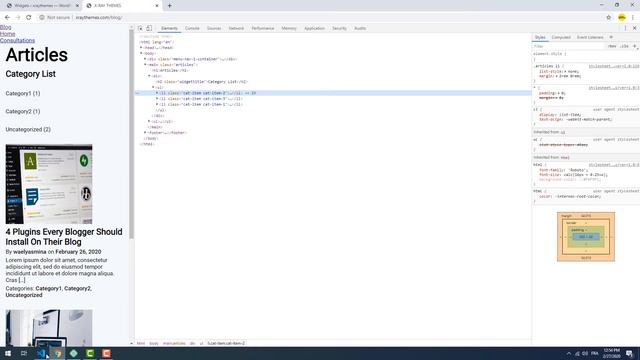Open the notification center icon
This screenshot has height=360, width=640.
(x=629, y=353)
